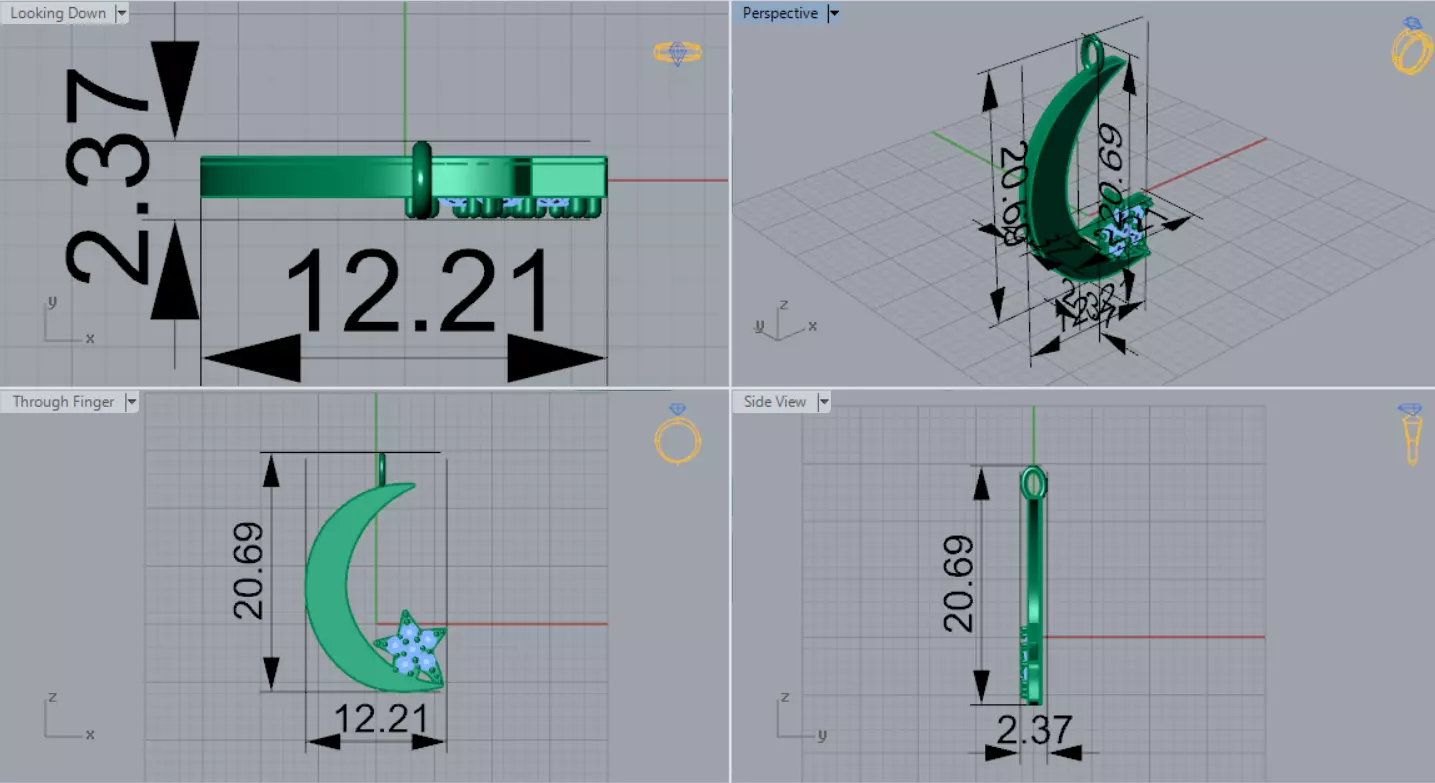Select the bail ring in Looking Down view
The height and width of the screenshot is (783, 1435).
pyautogui.click(x=421, y=180)
